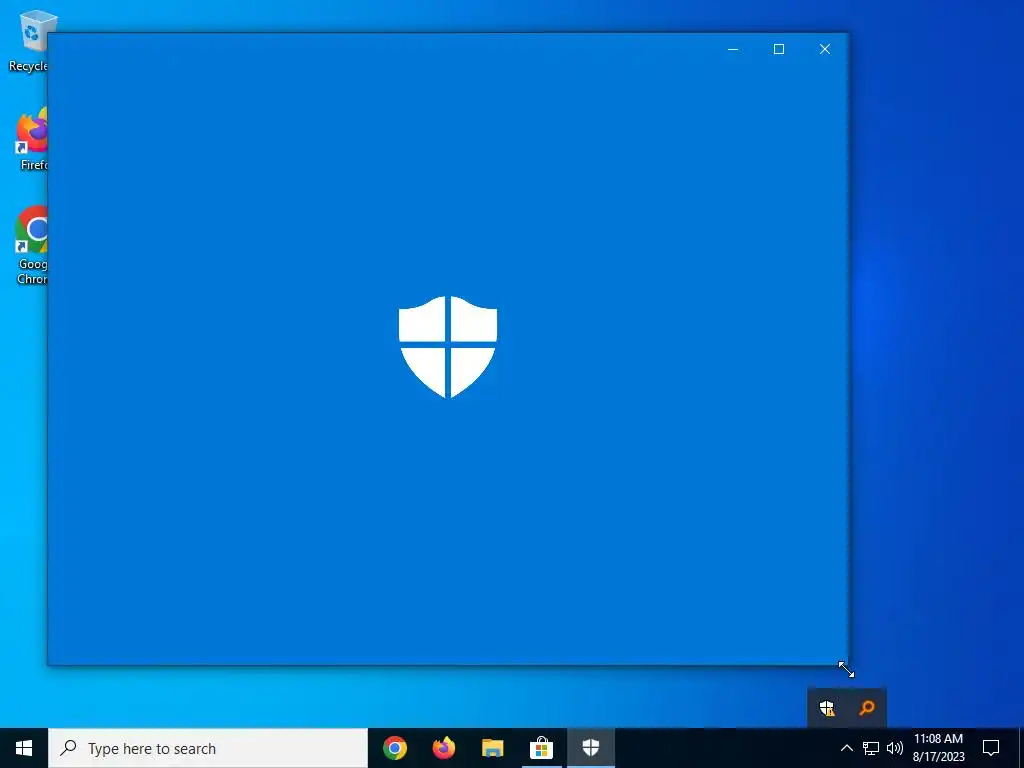Select Windows Security taskbar button
1024x768 pixels.
click(590, 748)
